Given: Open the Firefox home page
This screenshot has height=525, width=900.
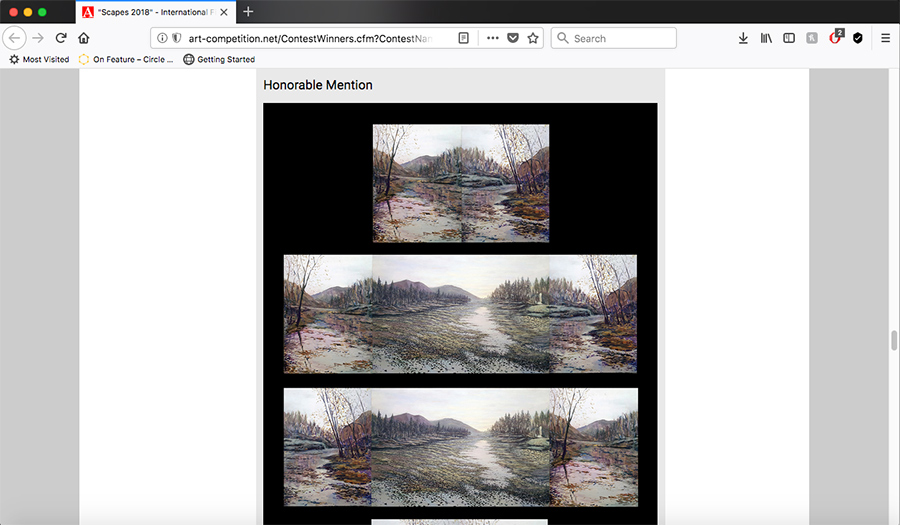Looking at the screenshot, I should pyautogui.click(x=84, y=38).
